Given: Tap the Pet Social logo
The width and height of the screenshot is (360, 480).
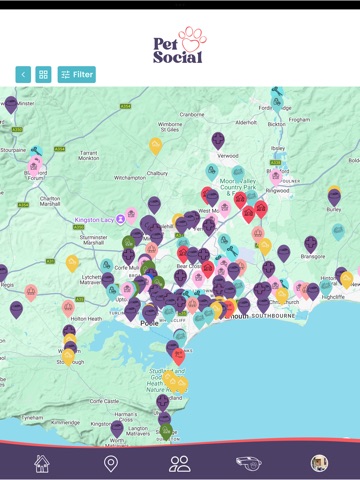Looking at the screenshot, I should (180, 45).
